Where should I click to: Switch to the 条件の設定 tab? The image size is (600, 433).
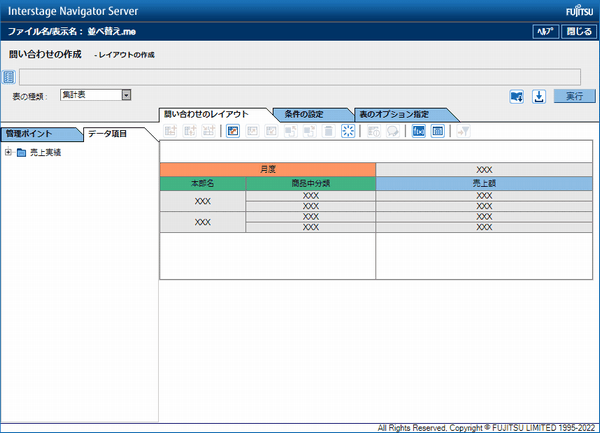pos(304,114)
